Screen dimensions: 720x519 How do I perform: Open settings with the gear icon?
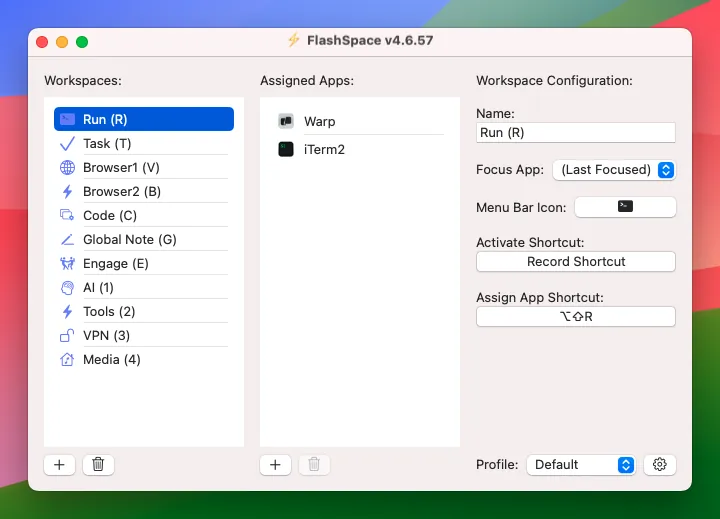point(659,465)
